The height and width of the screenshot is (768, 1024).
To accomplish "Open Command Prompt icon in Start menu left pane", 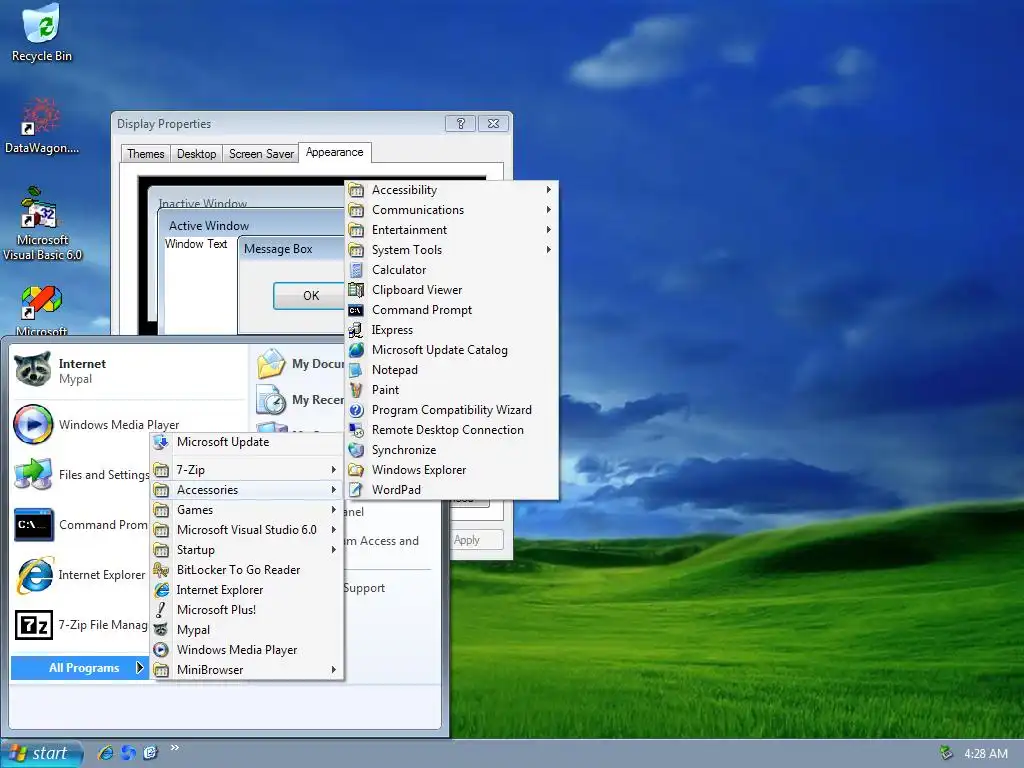I will [x=33, y=524].
